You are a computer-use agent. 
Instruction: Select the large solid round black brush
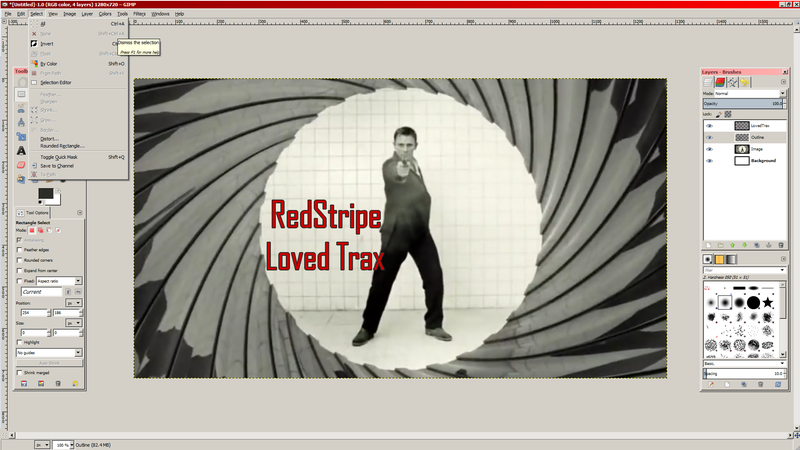click(x=754, y=303)
